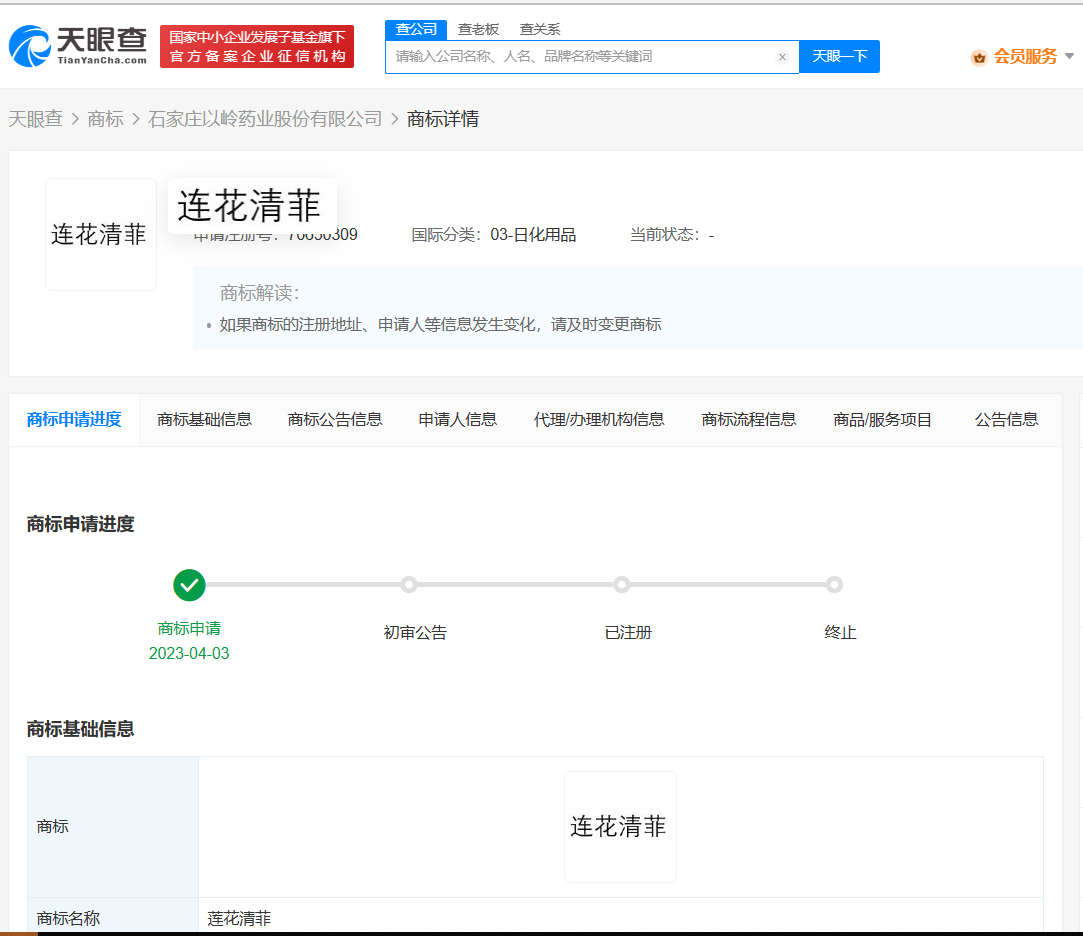Viewport: 1083px width, 936px height.
Task: Go to 商标 in the breadcrumb
Action: (x=106, y=119)
